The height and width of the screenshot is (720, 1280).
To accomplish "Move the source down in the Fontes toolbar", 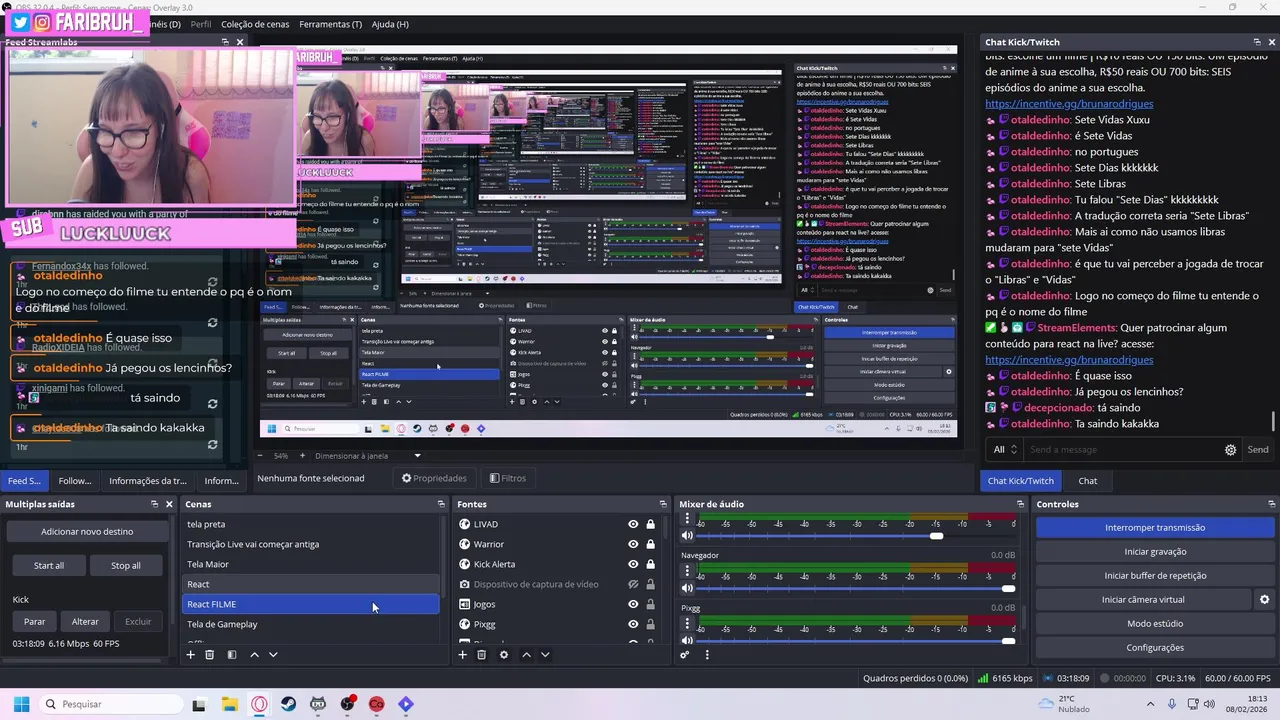I will (x=545, y=655).
